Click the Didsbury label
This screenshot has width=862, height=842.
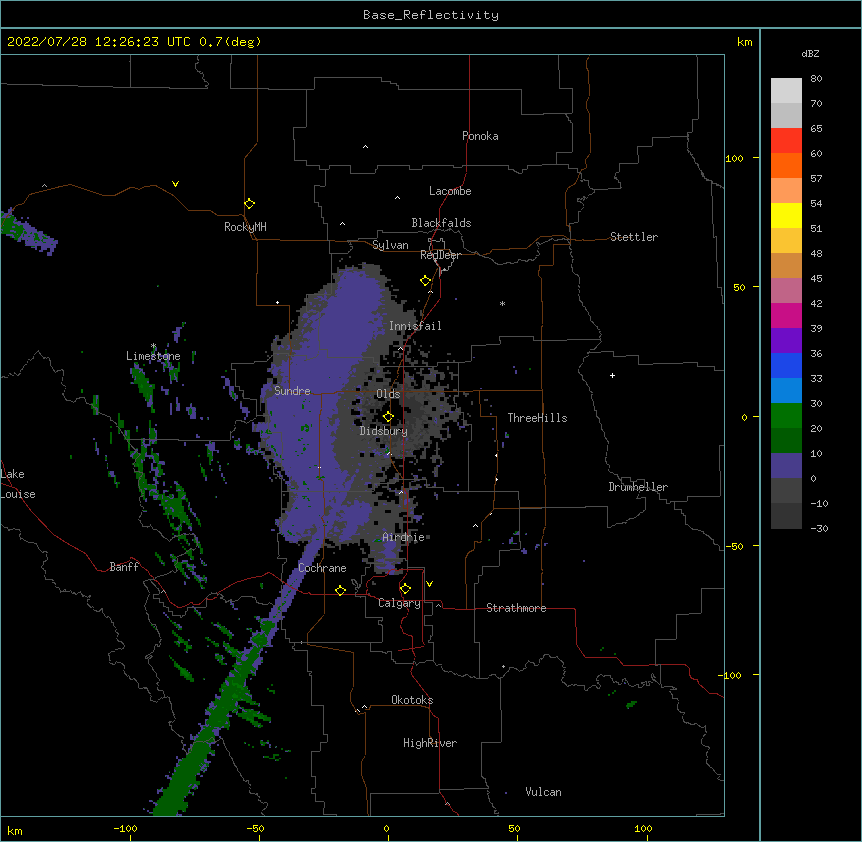pyautogui.click(x=383, y=431)
